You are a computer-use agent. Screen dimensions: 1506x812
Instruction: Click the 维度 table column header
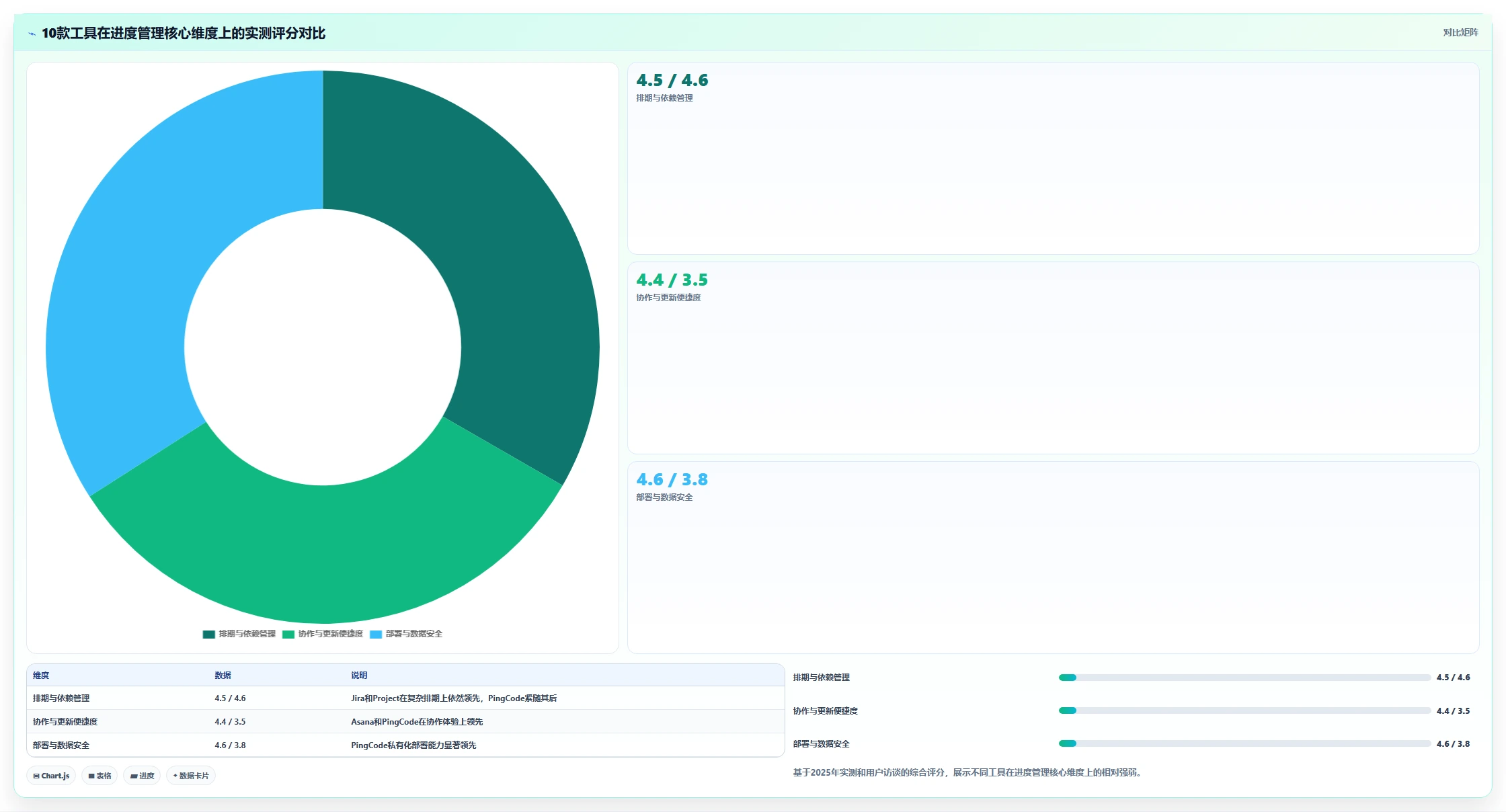(x=41, y=676)
